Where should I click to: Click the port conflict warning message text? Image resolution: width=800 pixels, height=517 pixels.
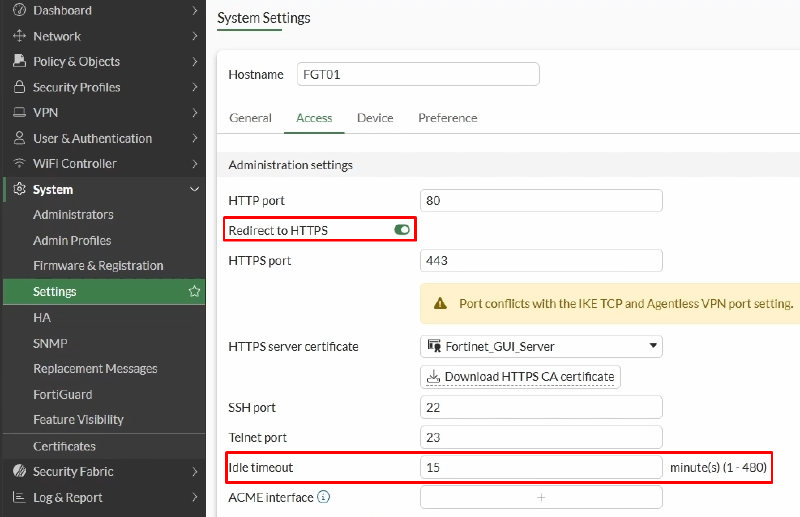[x=626, y=304]
